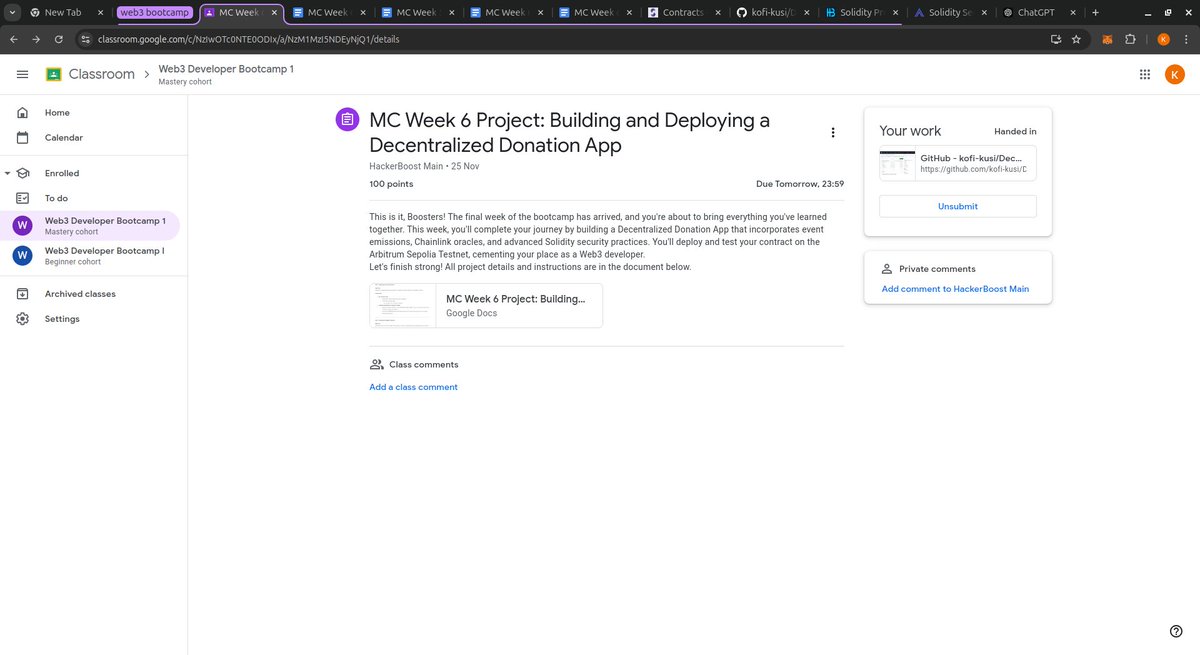The image size is (1200, 655).
Task: Click the install app icon in address bar
Action: 1055,39
